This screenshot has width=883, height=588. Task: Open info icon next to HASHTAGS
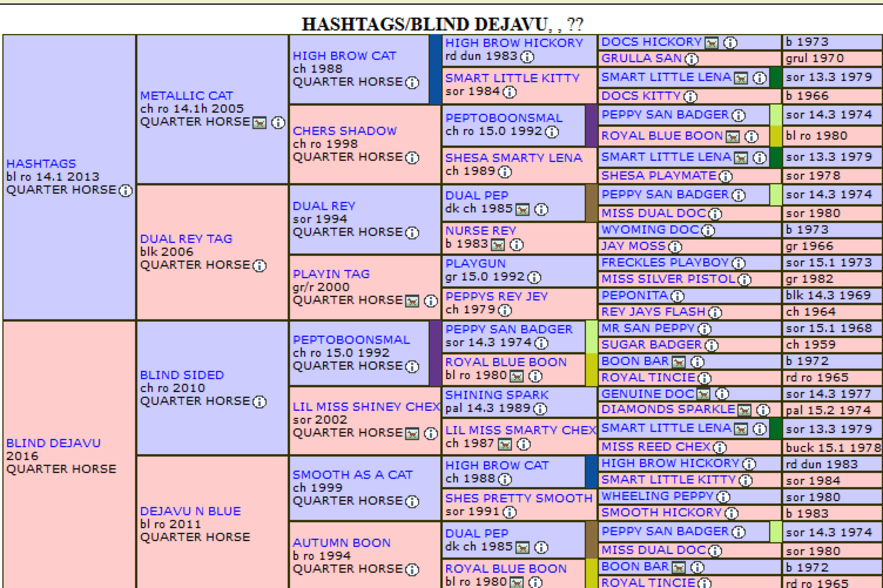pyautogui.click(x=126, y=191)
